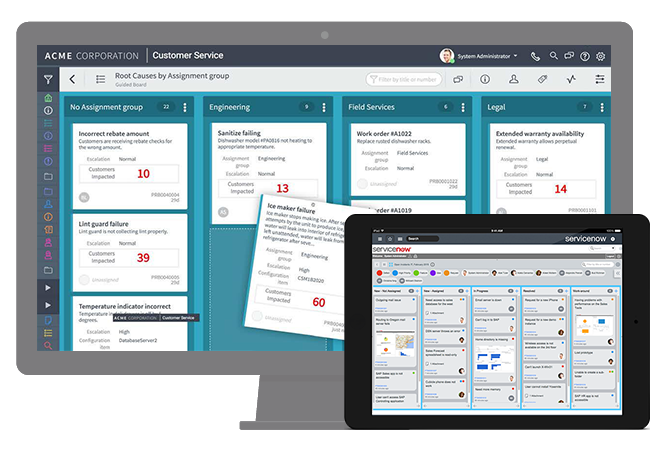
Task: Go back with the chevron arrow
Action: [73, 79]
